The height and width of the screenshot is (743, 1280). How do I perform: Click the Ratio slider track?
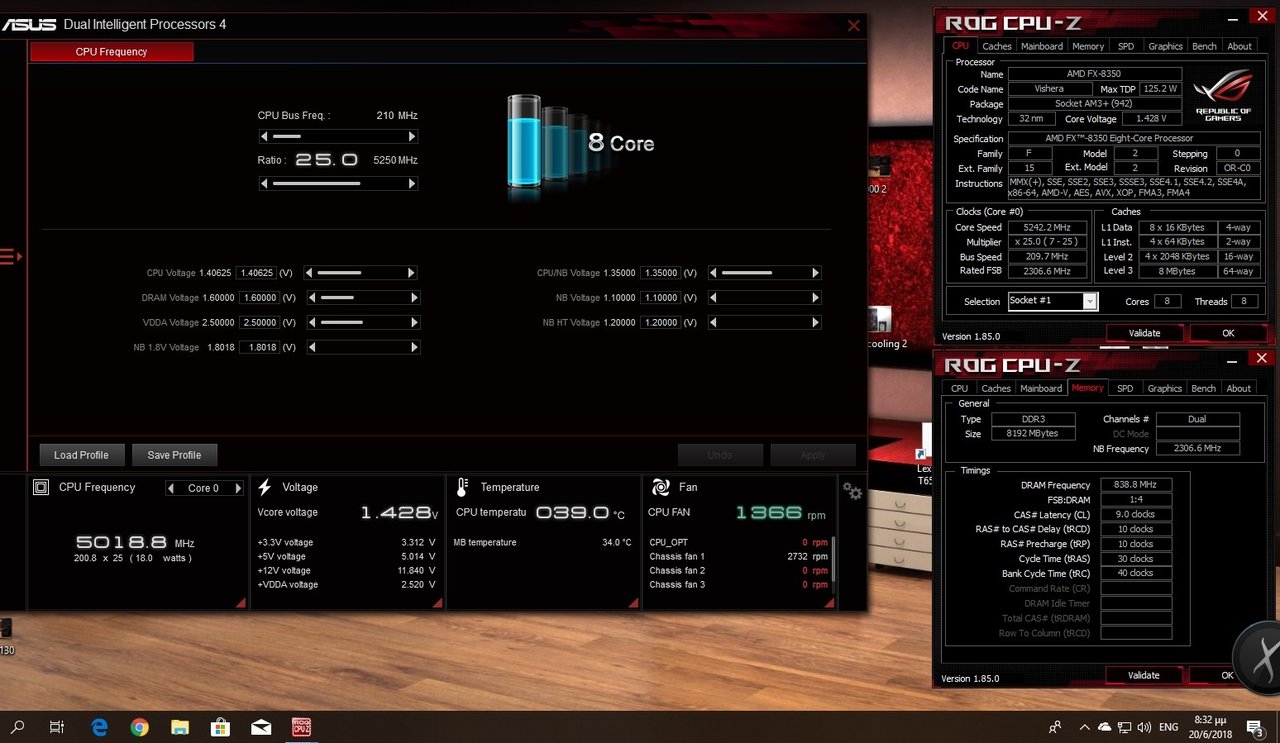click(x=338, y=183)
